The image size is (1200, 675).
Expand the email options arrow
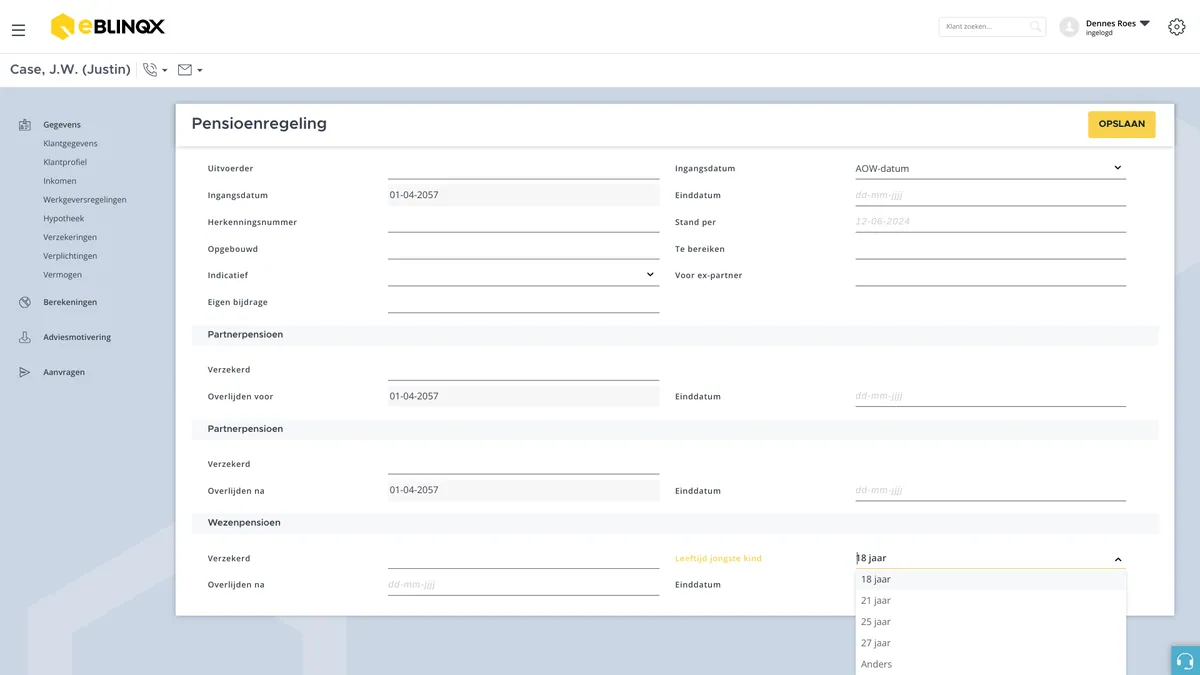click(x=200, y=71)
